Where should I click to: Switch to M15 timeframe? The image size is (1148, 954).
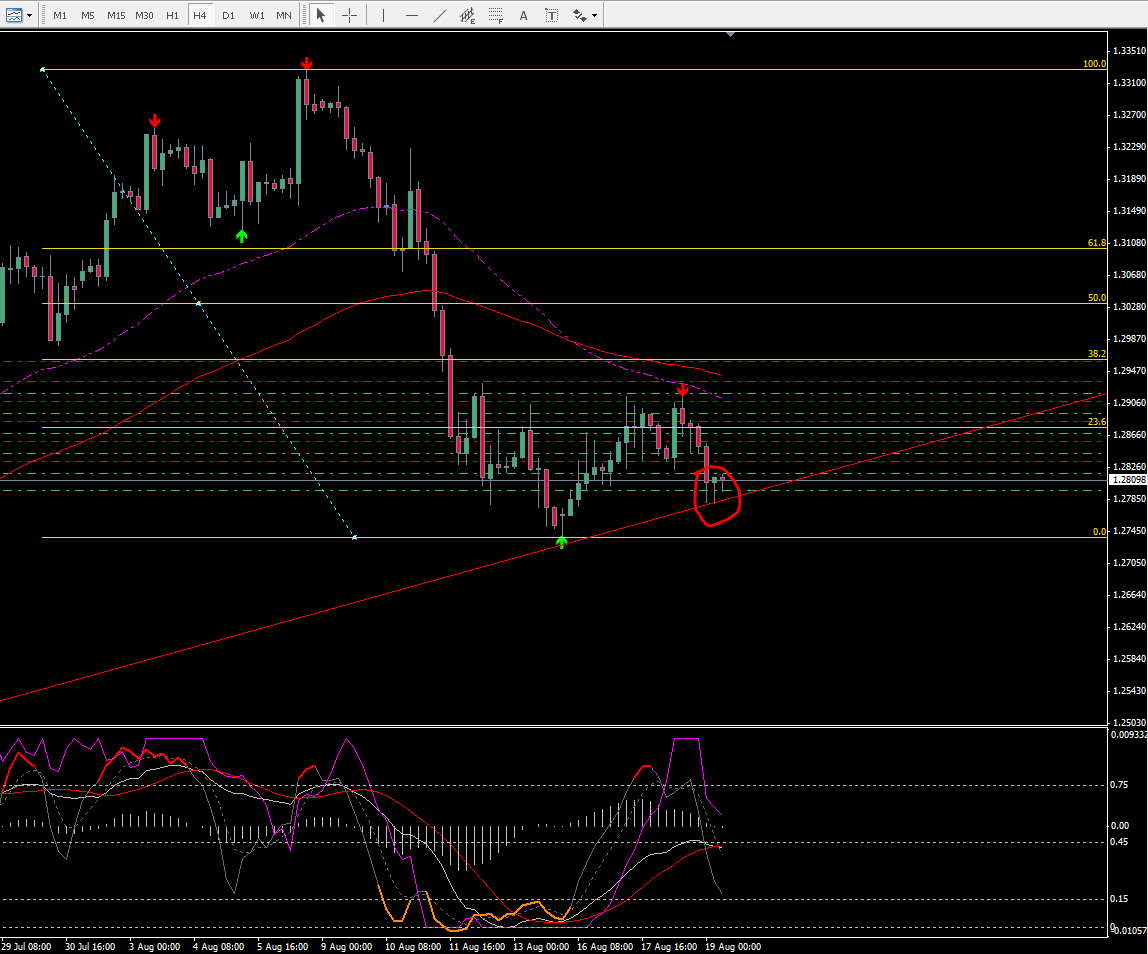click(116, 15)
